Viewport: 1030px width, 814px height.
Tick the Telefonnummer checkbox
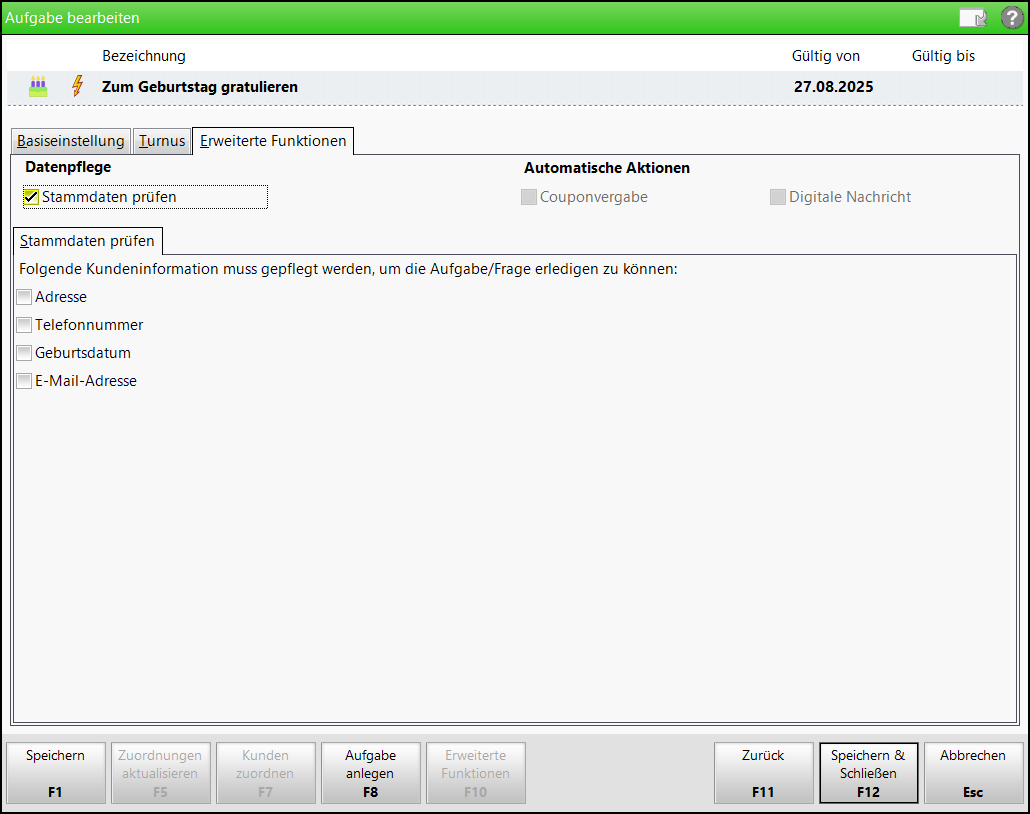(x=24, y=325)
